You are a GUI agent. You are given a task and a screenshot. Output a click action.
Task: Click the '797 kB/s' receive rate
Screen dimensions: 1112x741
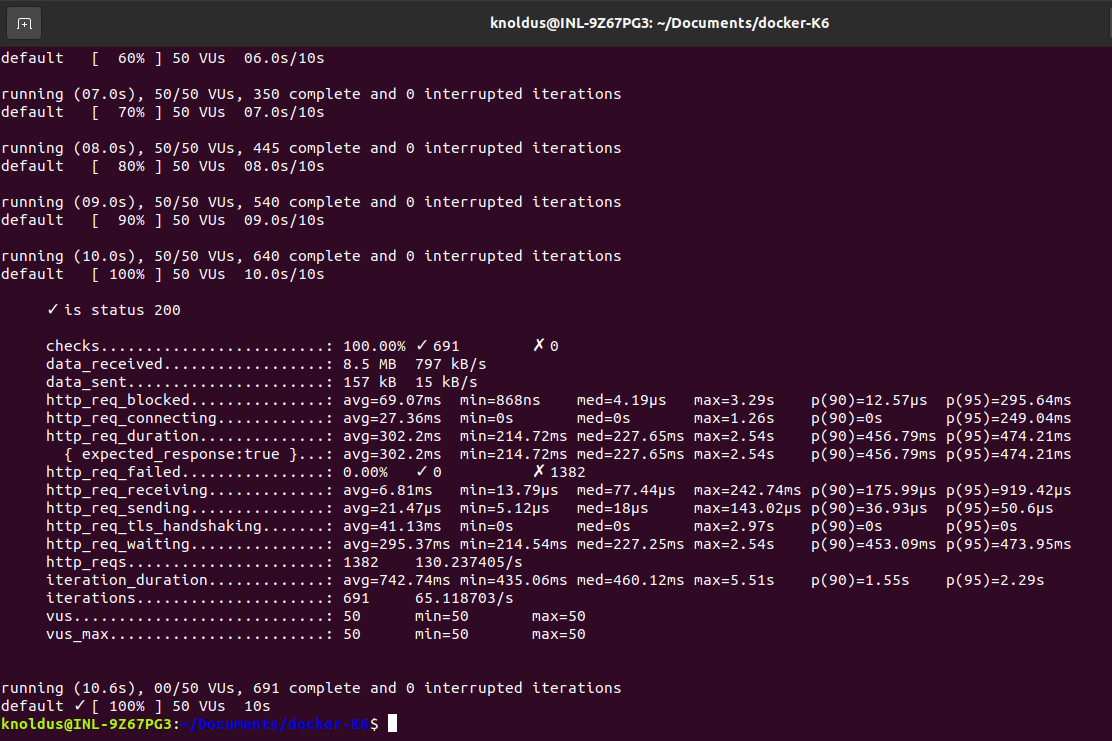tap(451, 364)
